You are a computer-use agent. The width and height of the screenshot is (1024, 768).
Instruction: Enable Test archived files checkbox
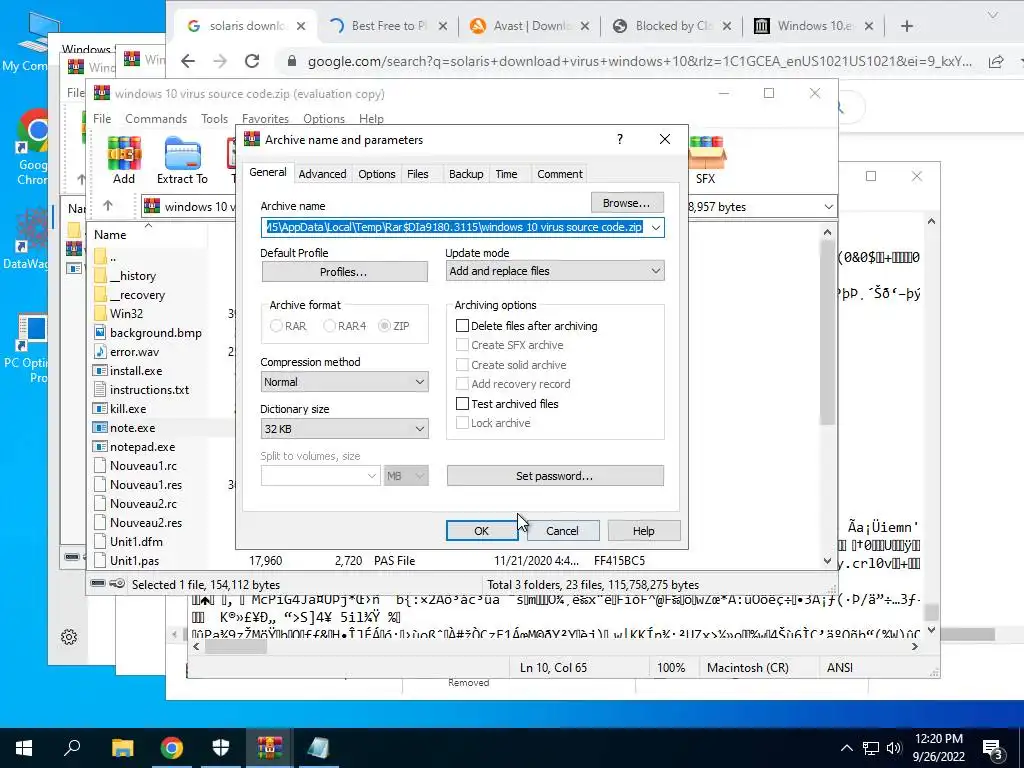pos(462,404)
